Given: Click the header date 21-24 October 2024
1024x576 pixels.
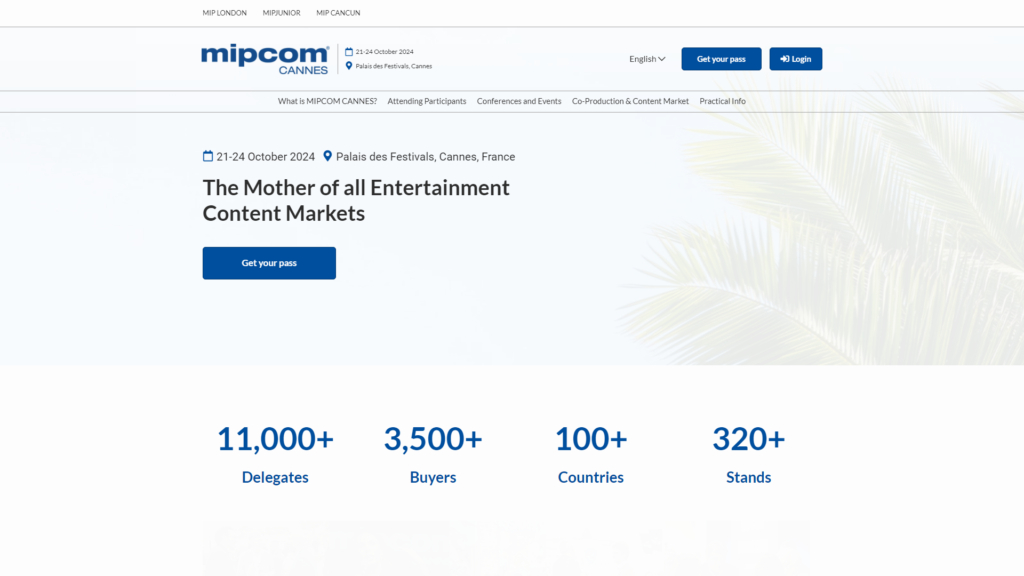Looking at the screenshot, I should pyautogui.click(x=385, y=52).
